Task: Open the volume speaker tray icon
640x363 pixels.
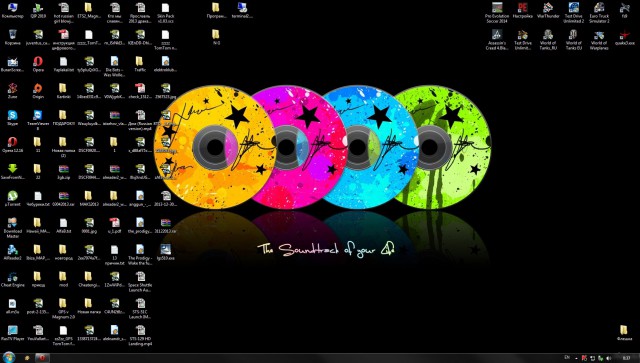Action: point(609,358)
